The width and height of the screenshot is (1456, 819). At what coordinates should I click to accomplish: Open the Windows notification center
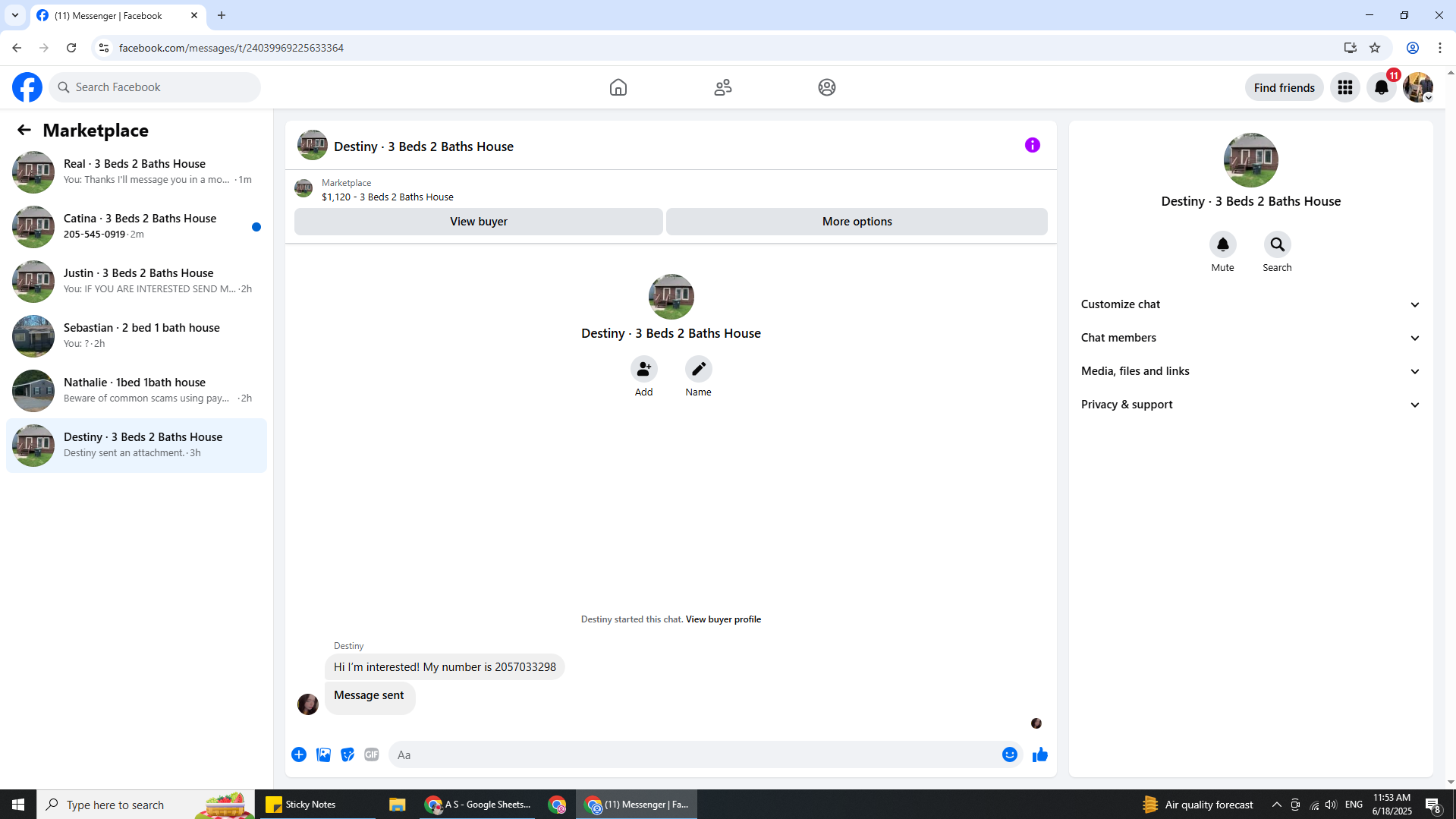coord(1433,805)
